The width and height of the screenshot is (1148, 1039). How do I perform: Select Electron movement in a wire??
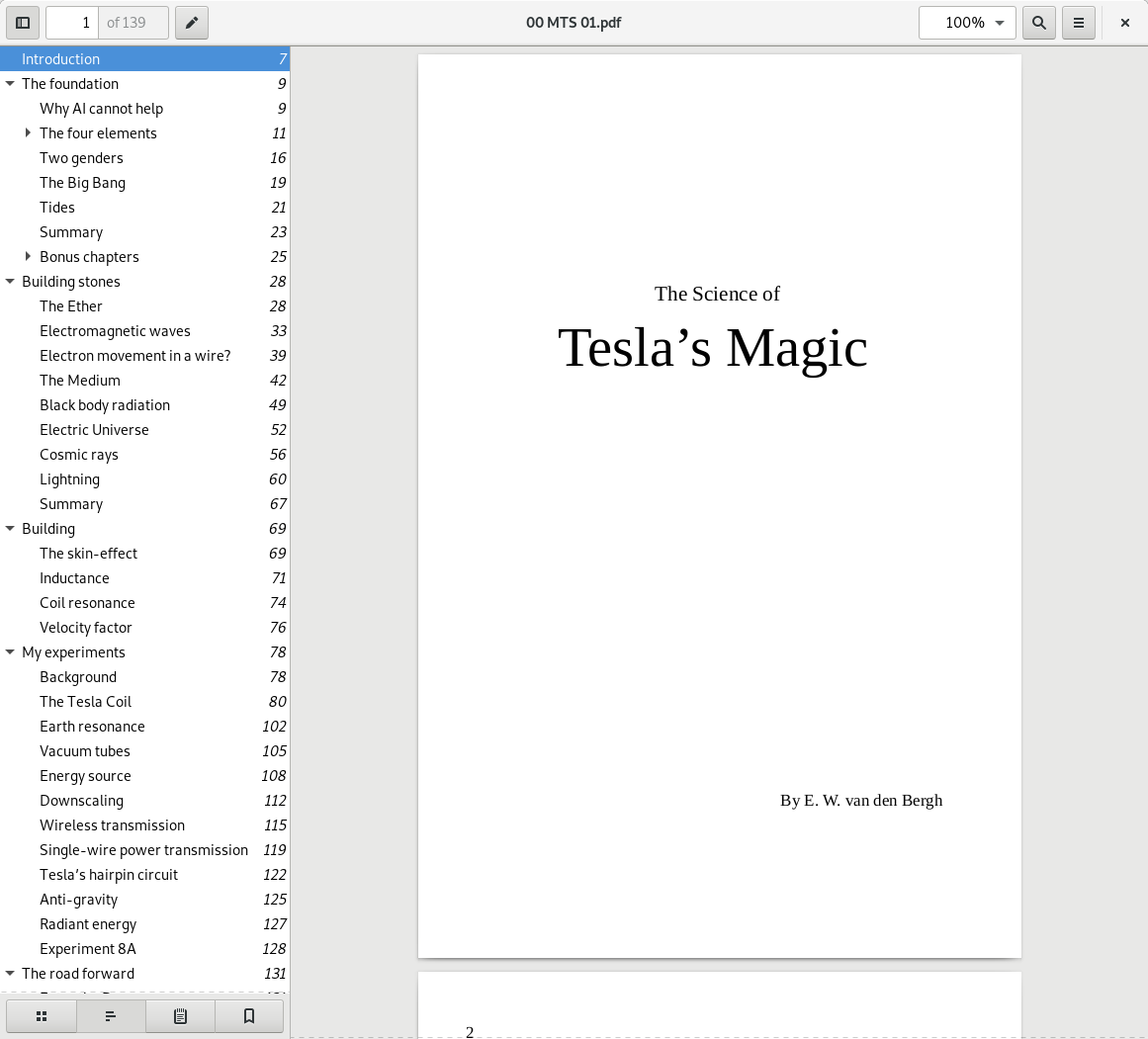pos(145,355)
